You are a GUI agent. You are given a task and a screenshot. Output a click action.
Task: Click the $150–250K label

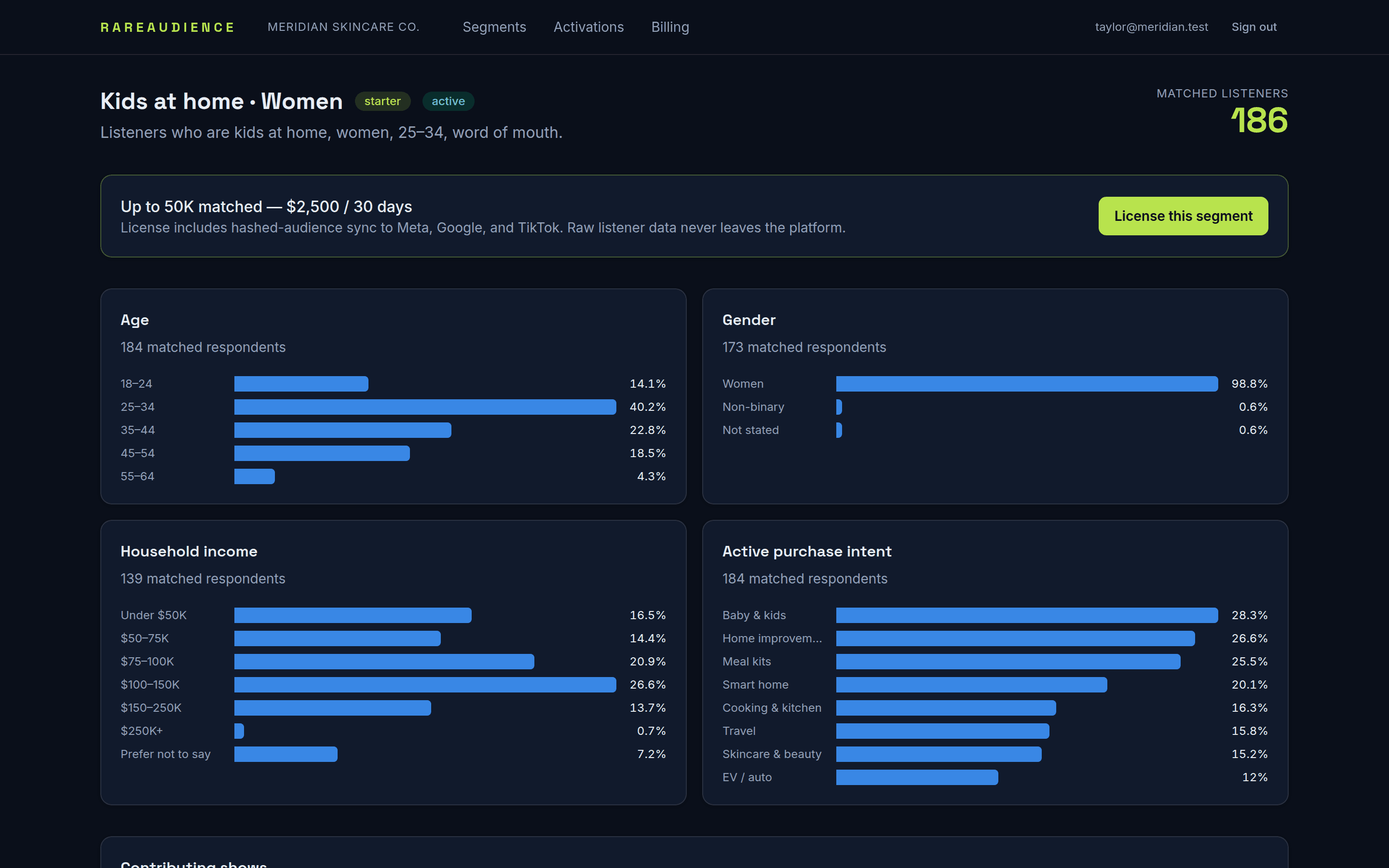pyautogui.click(x=151, y=708)
